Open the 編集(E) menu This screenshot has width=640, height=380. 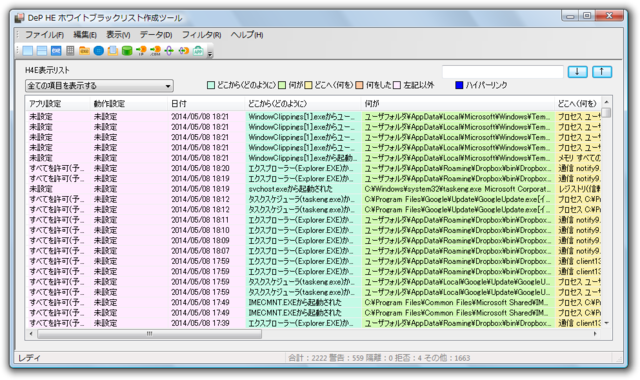pos(85,35)
